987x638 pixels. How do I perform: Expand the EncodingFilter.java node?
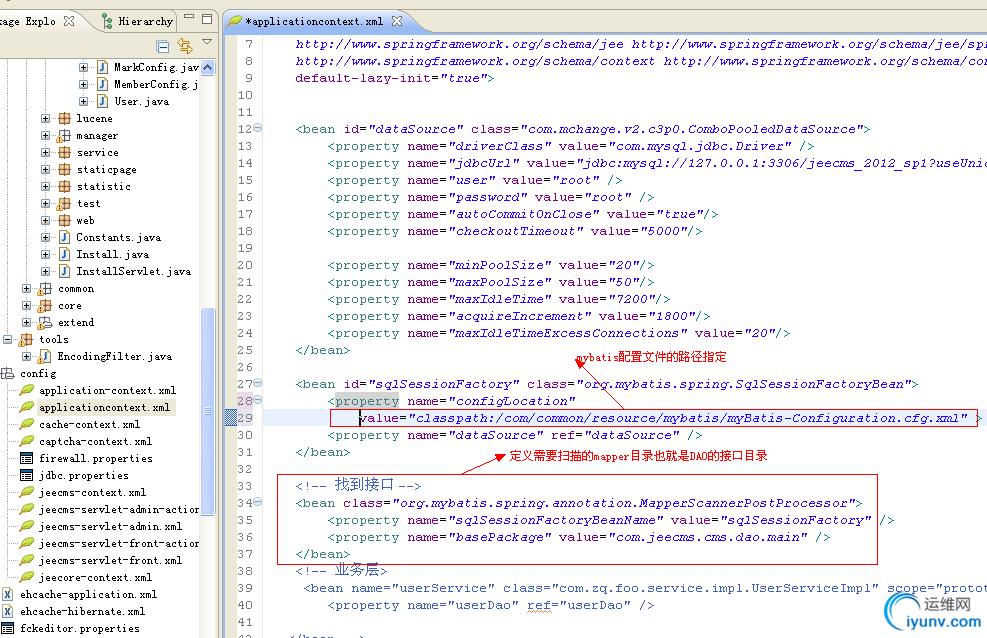(26, 355)
